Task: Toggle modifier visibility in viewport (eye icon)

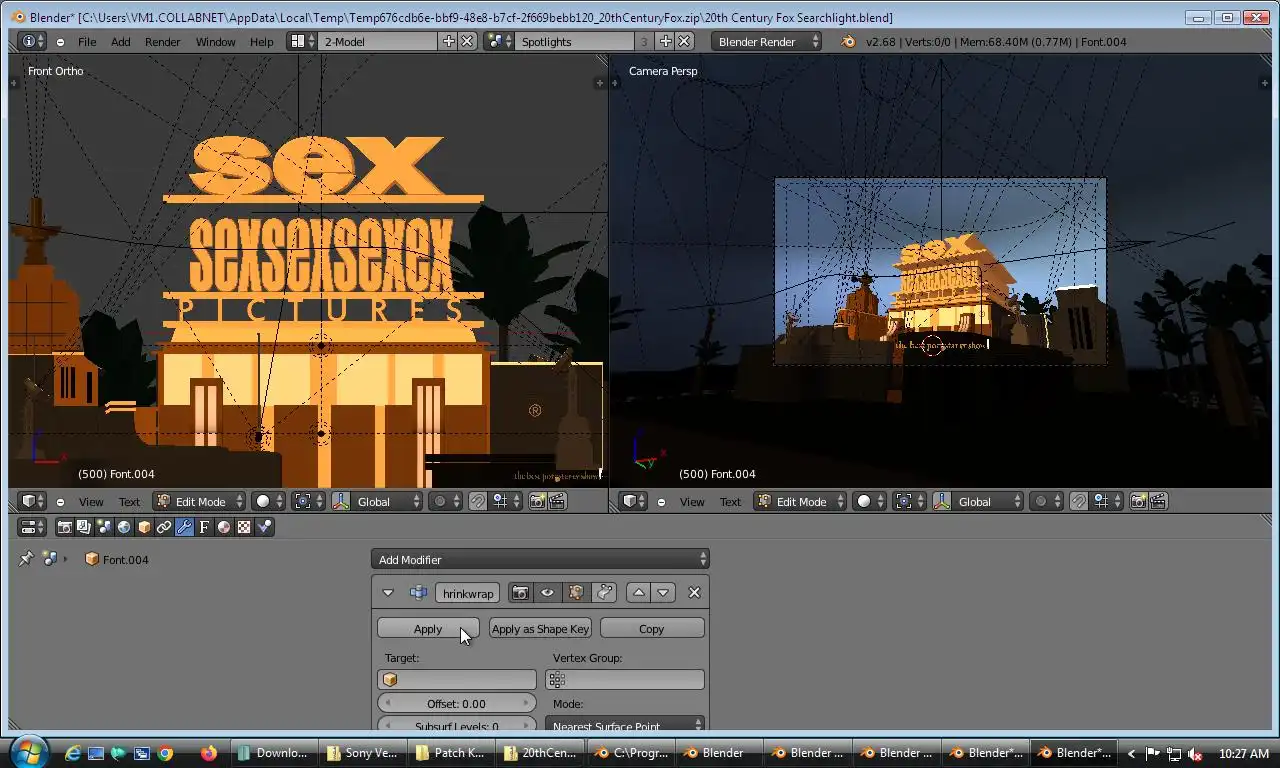Action: point(547,593)
